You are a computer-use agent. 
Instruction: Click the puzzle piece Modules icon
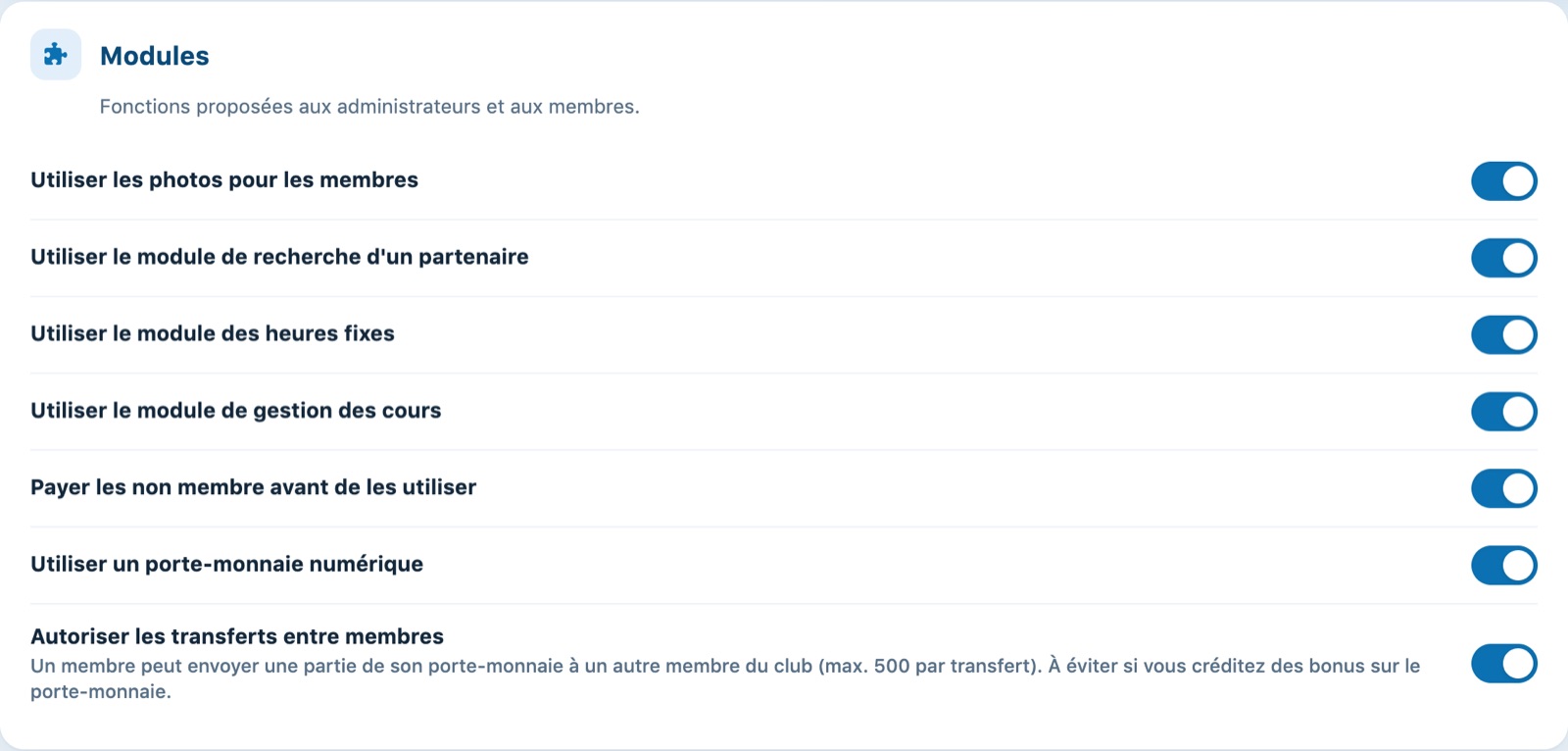(x=56, y=55)
